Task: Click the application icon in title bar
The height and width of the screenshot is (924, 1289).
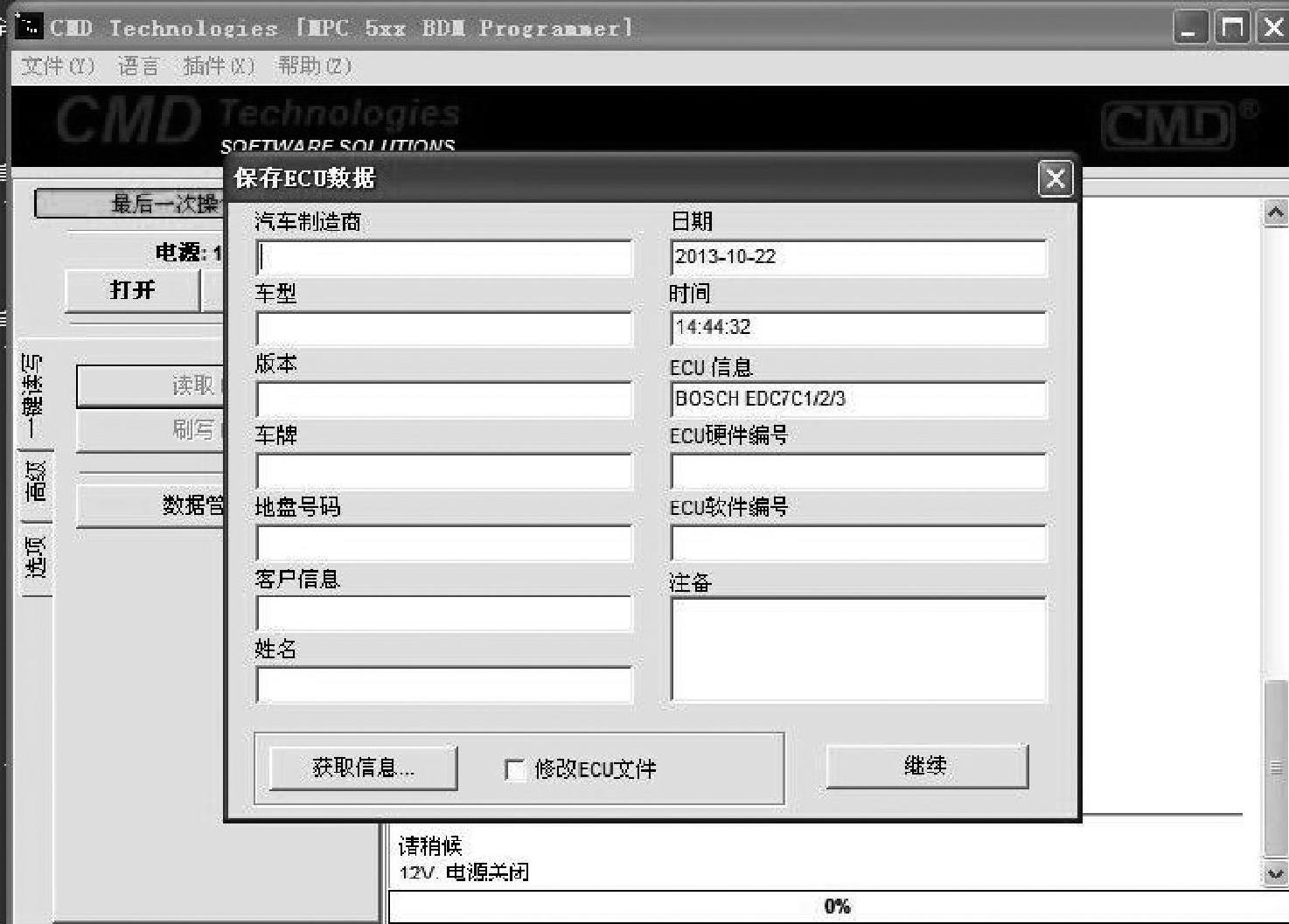Action: pyautogui.click(x=30, y=26)
